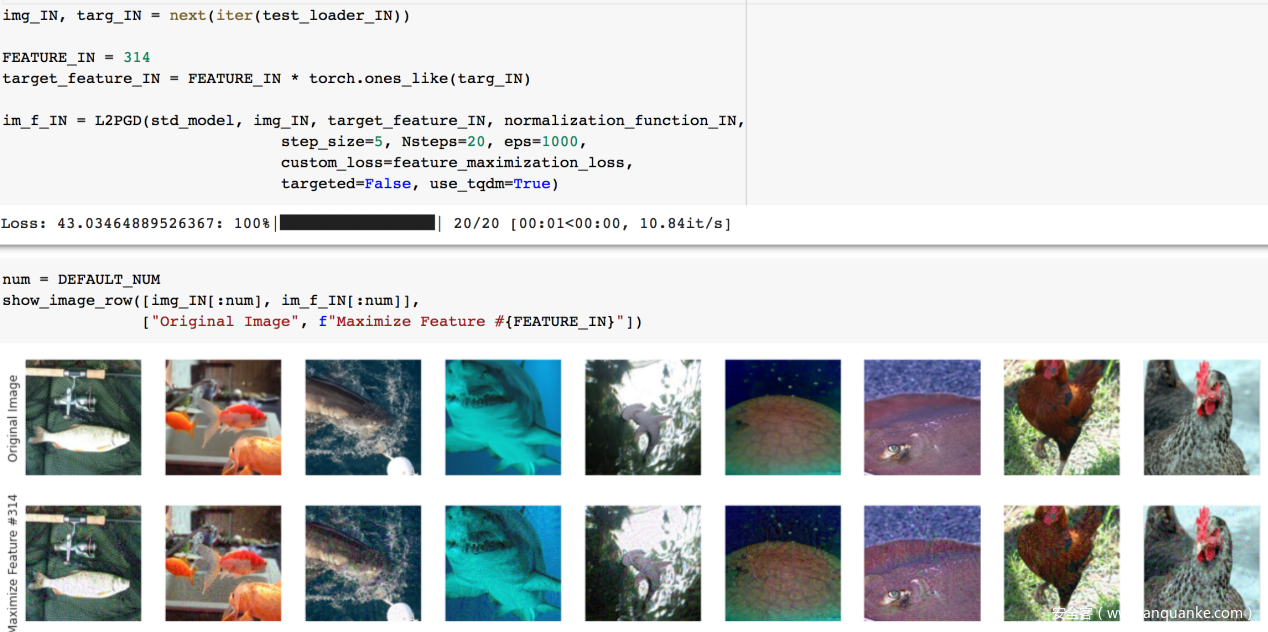Click the feature-maximized brown rooster image
This screenshot has height=632, width=1268.
coord(1063,563)
